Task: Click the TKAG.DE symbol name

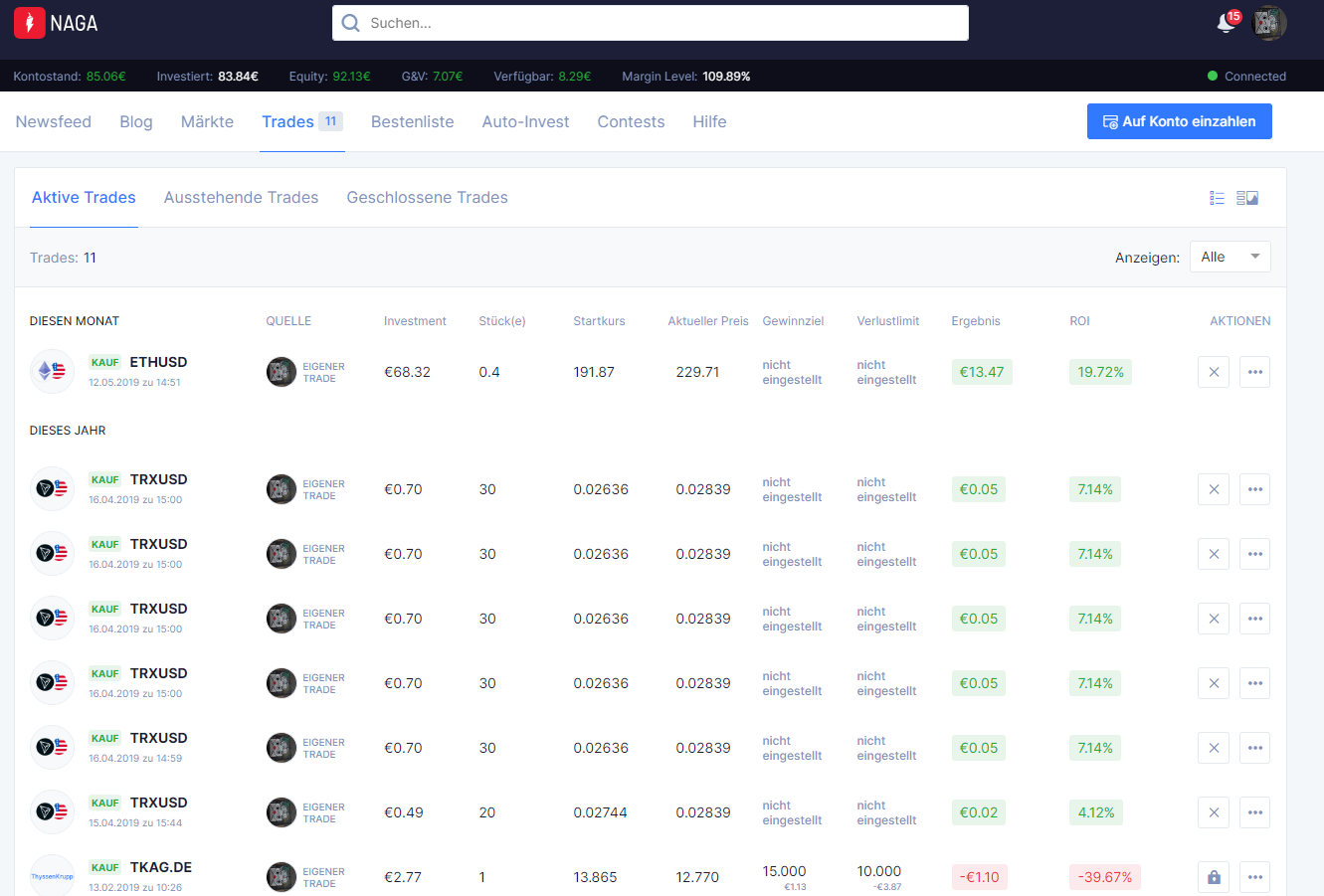Action: tap(161, 867)
